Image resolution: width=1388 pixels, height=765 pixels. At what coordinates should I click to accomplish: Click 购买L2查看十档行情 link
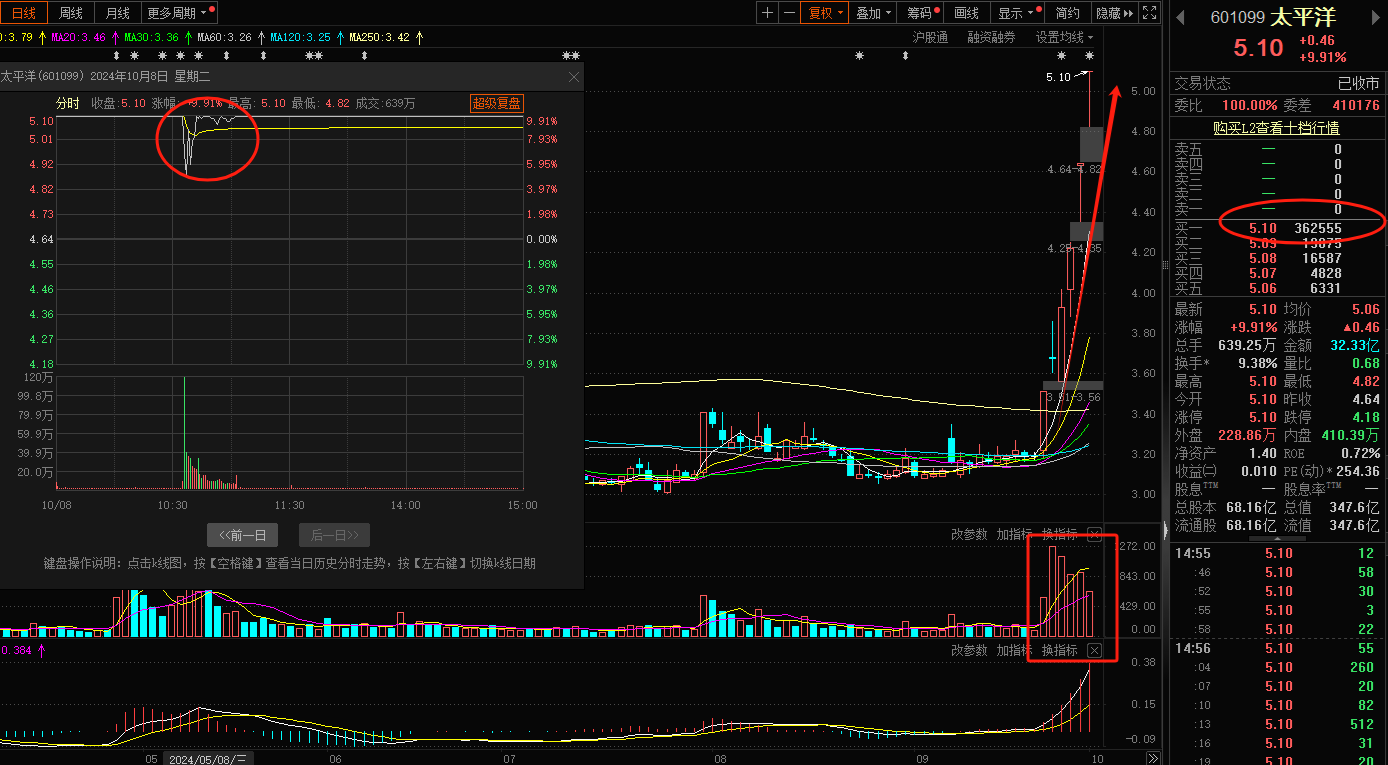[1276, 128]
